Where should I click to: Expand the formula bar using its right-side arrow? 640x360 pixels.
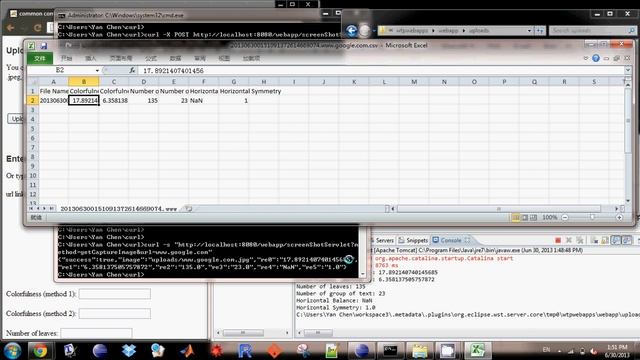click(x=628, y=71)
